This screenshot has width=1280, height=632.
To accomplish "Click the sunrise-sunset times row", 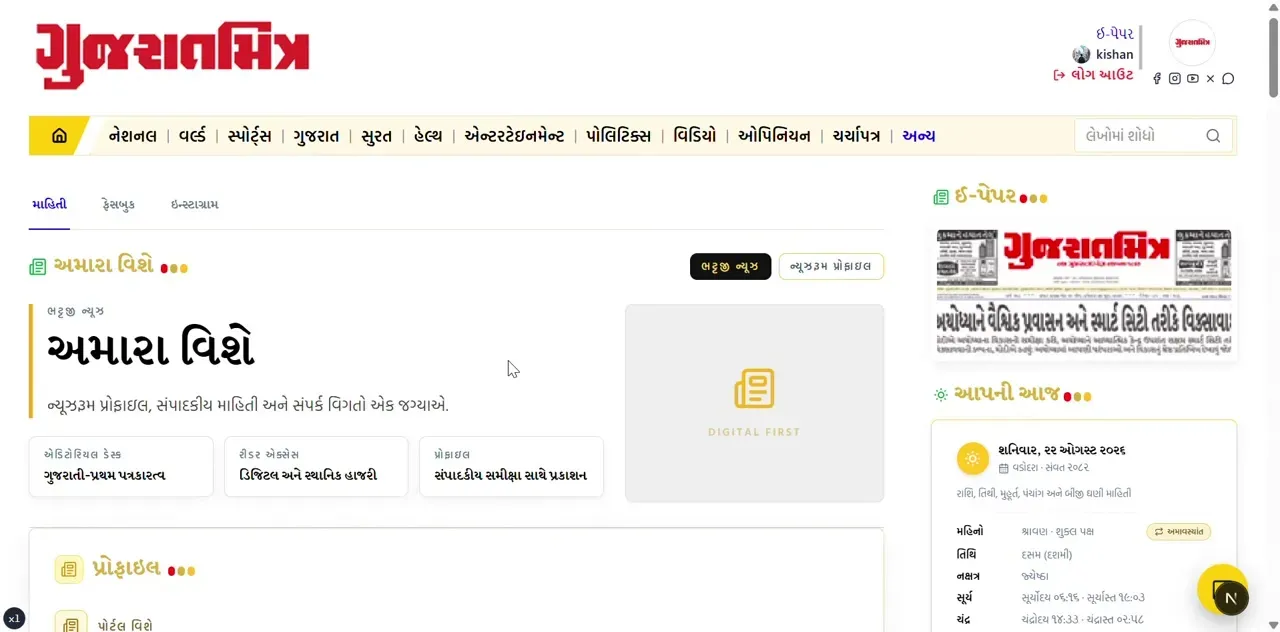I will coord(1084,598).
